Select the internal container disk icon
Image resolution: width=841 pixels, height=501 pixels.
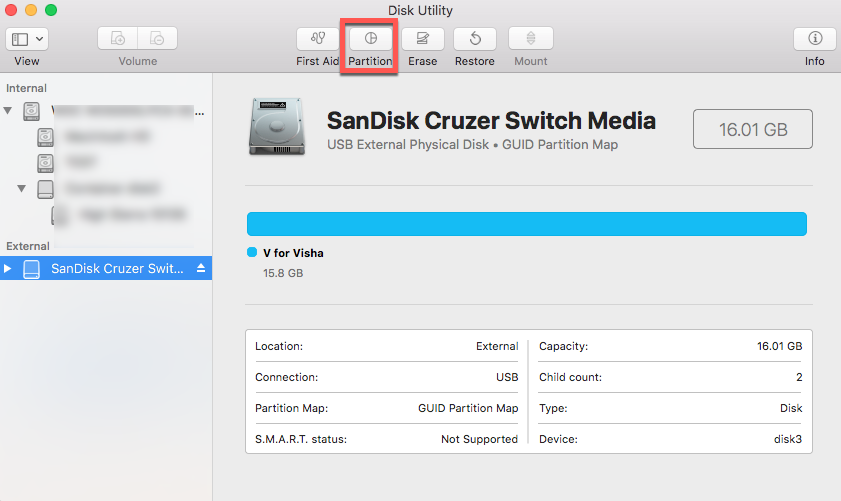(x=46, y=189)
